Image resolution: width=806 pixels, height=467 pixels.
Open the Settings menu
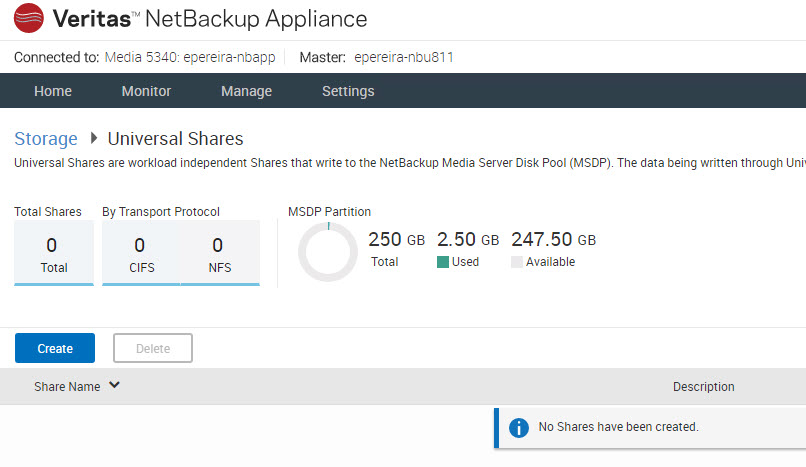[x=348, y=91]
